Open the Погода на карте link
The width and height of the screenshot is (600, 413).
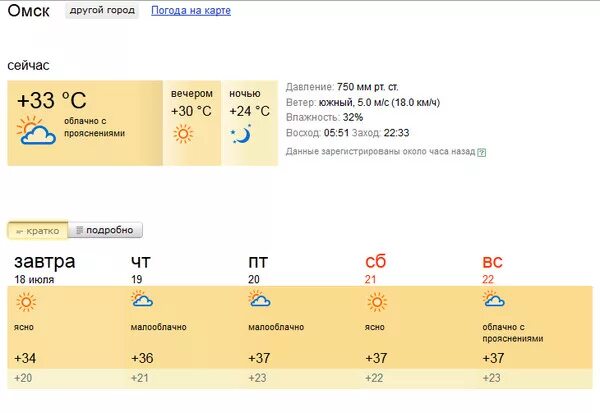pos(191,10)
